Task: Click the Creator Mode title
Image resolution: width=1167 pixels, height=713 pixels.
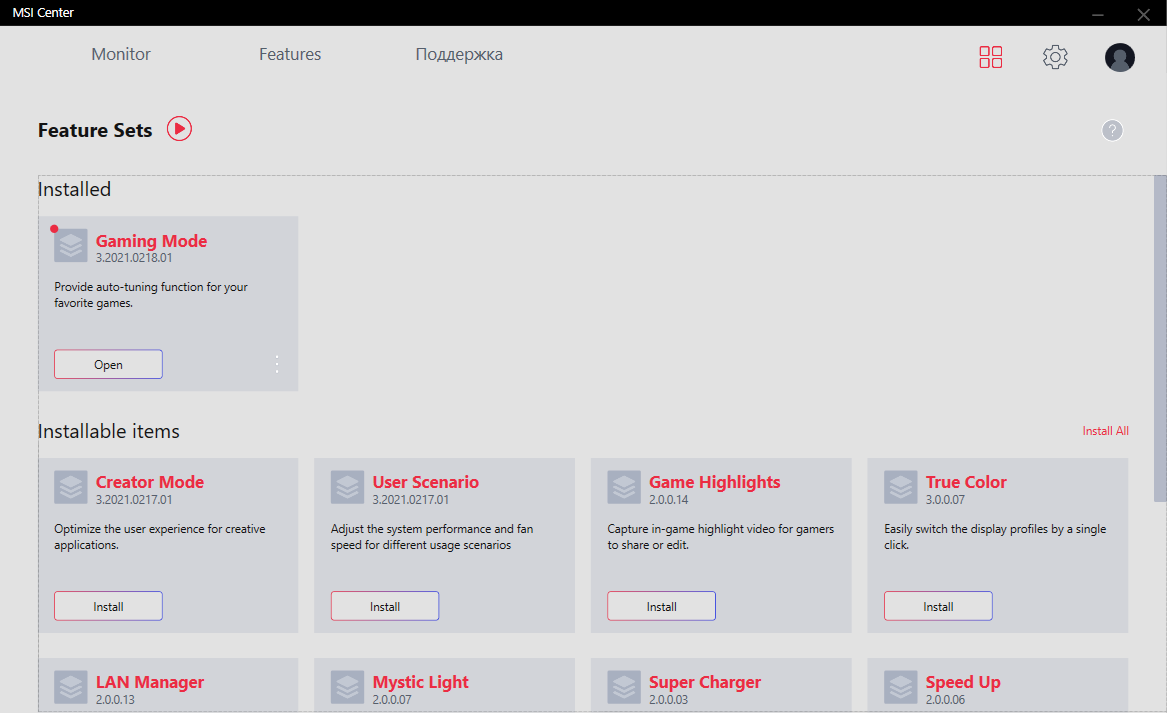Action: pyautogui.click(x=150, y=482)
